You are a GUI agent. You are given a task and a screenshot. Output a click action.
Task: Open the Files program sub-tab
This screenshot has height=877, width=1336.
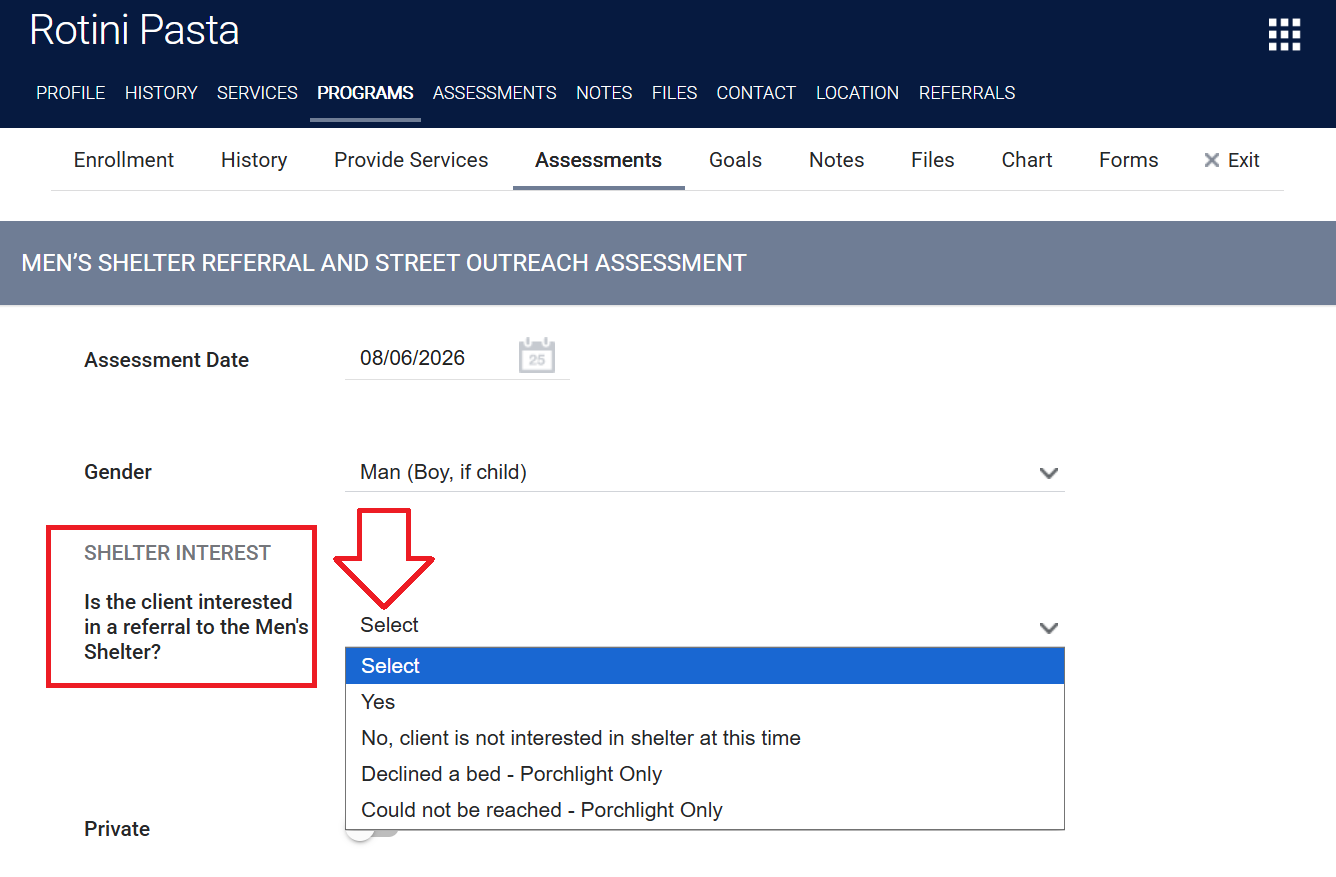click(x=933, y=160)
